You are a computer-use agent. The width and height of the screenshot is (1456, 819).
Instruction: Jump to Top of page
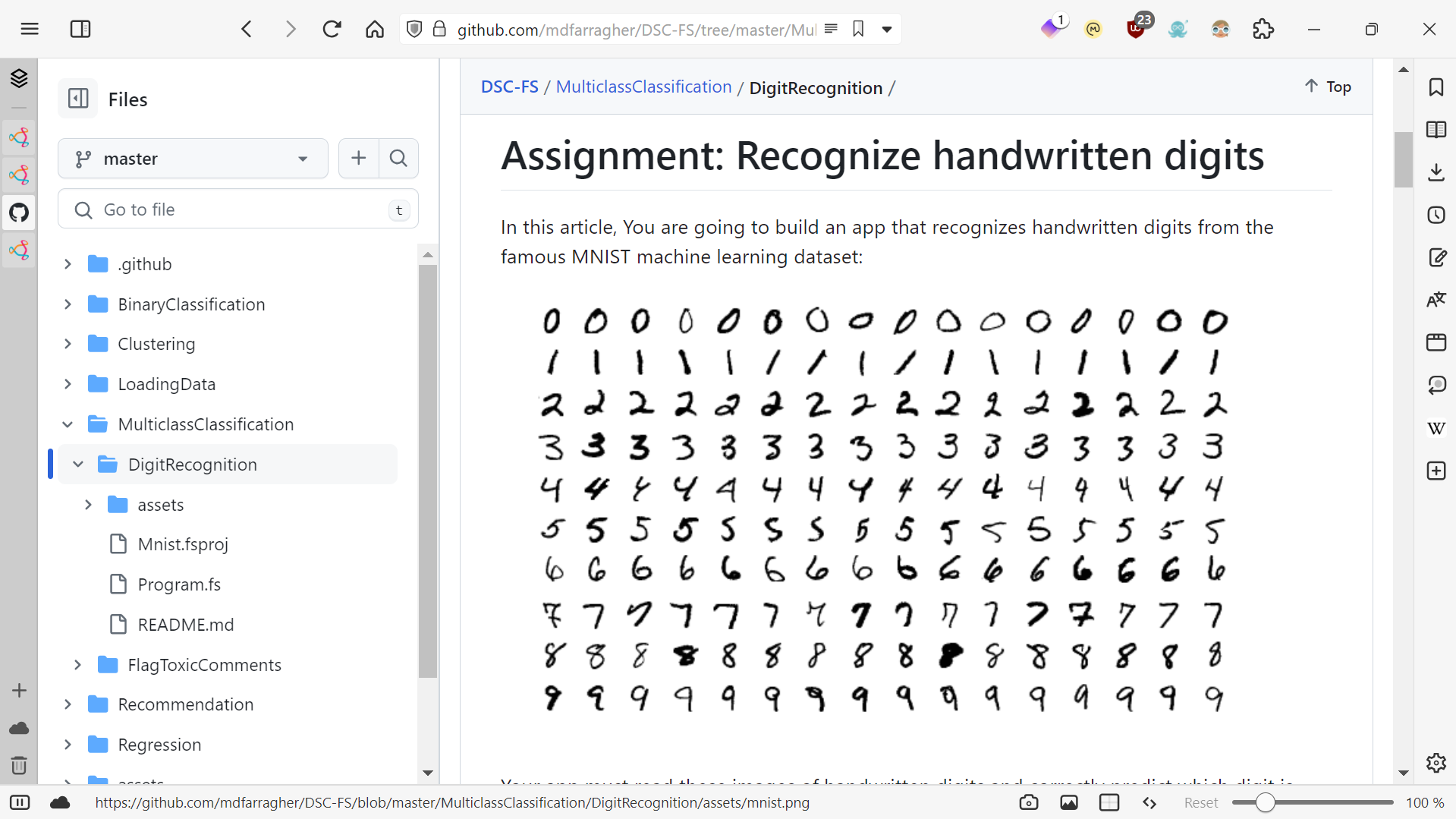[x=1328, y=87]
